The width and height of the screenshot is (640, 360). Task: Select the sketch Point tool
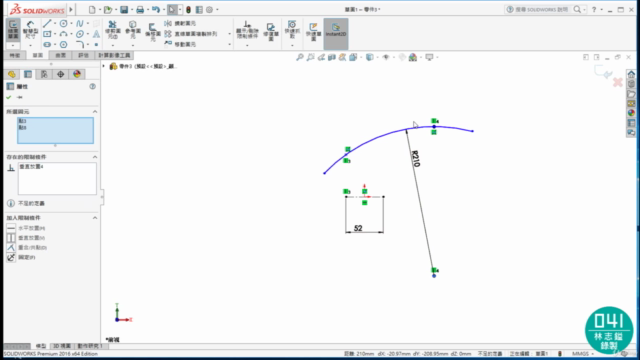click(96, 44)
